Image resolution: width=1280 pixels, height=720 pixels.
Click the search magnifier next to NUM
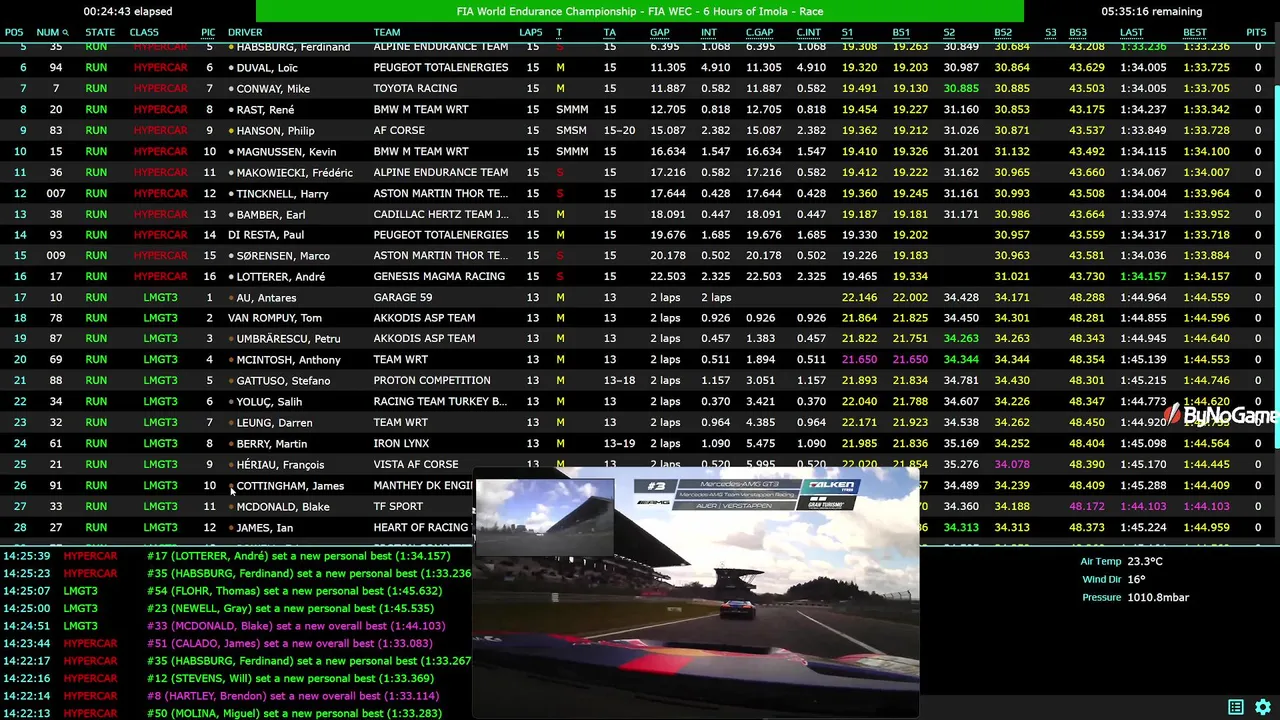pyautogui.click(x=65, y=32)
